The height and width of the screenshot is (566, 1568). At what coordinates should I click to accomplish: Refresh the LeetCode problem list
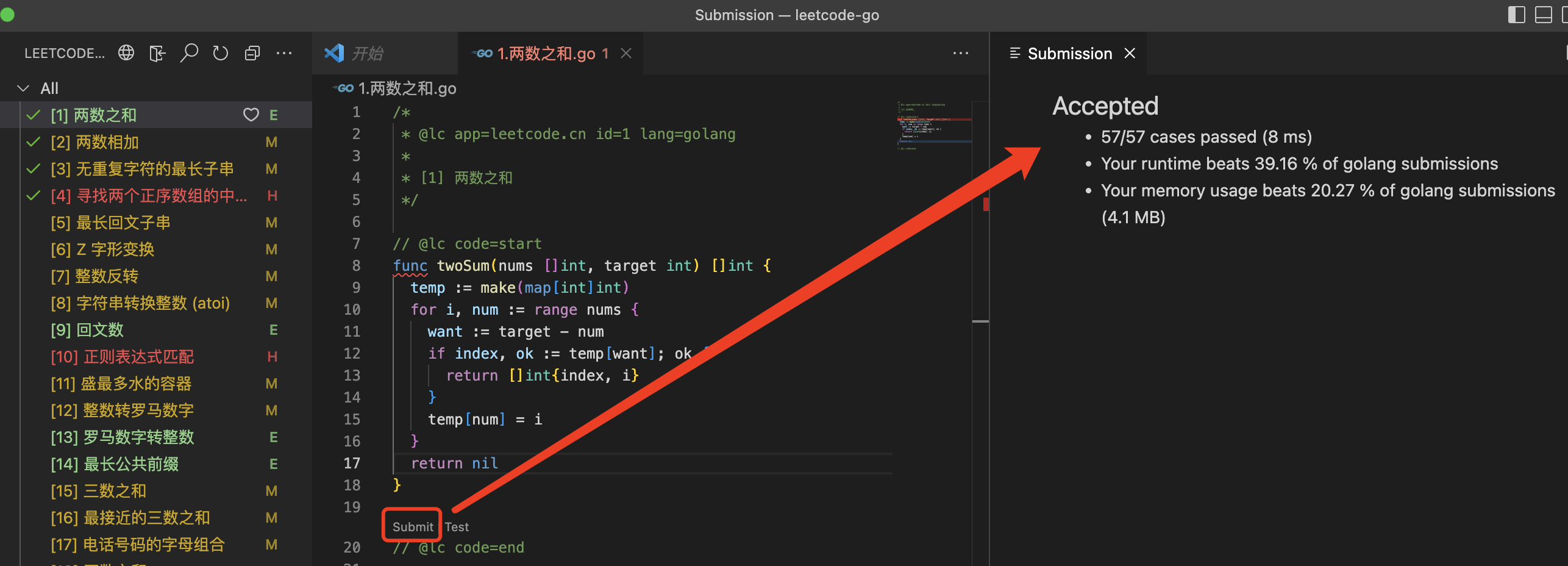(x=220, y=53)
